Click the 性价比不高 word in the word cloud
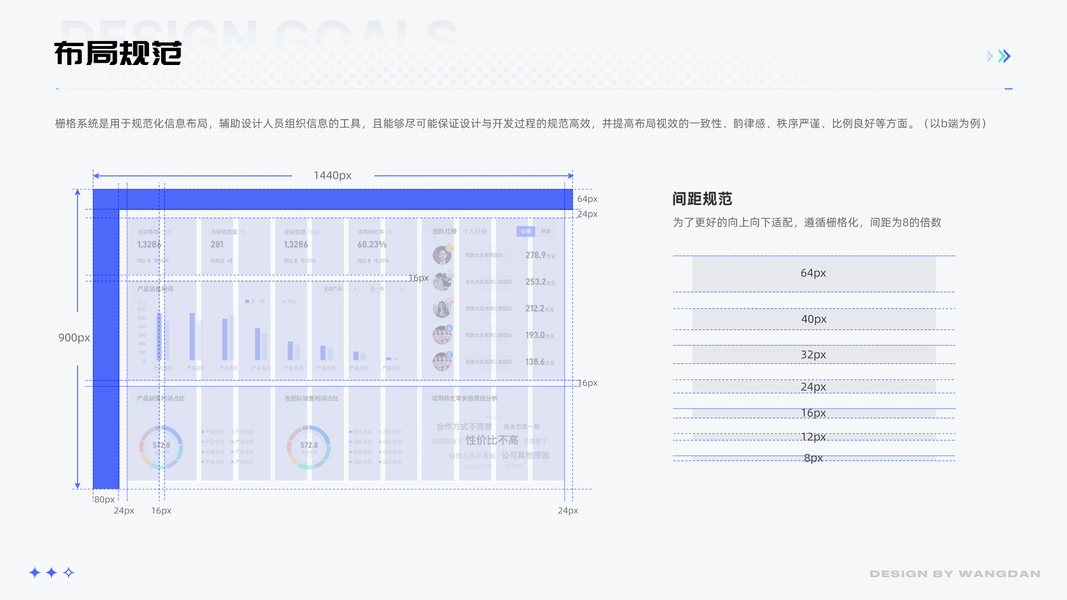Image resolution: width=1067 pixels, height=600 pixels. pos(492,440)
